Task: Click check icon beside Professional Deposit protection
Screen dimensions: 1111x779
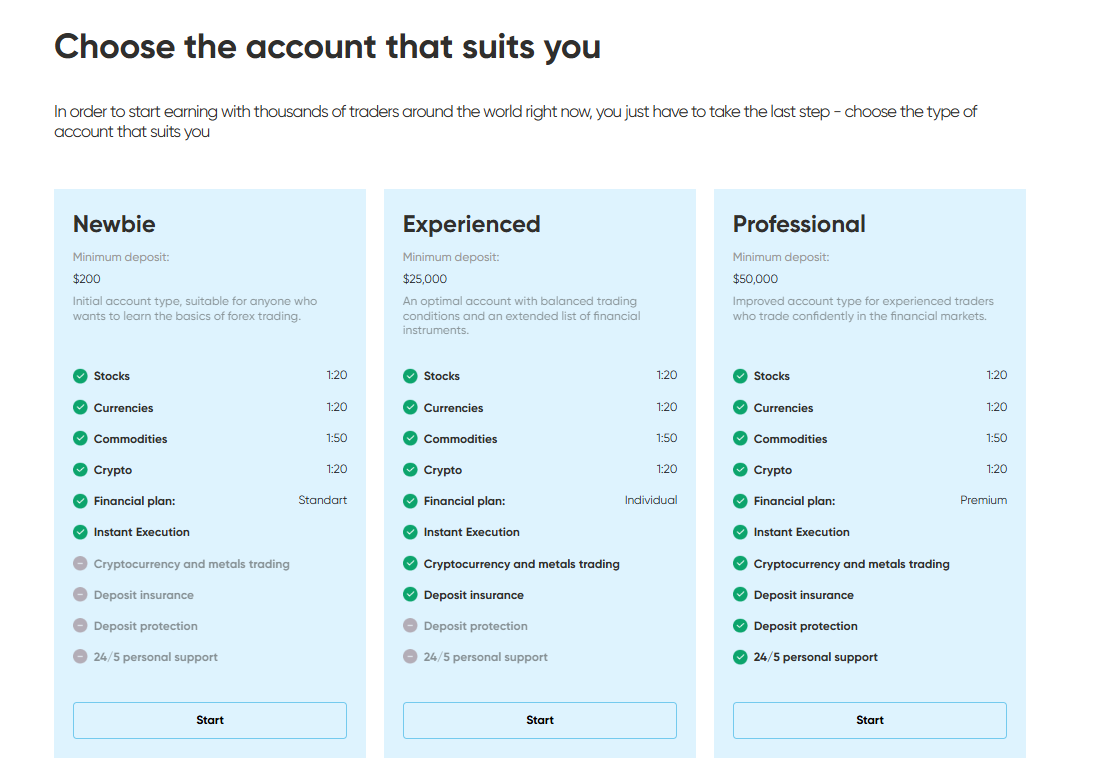Action: pos(740,625)
